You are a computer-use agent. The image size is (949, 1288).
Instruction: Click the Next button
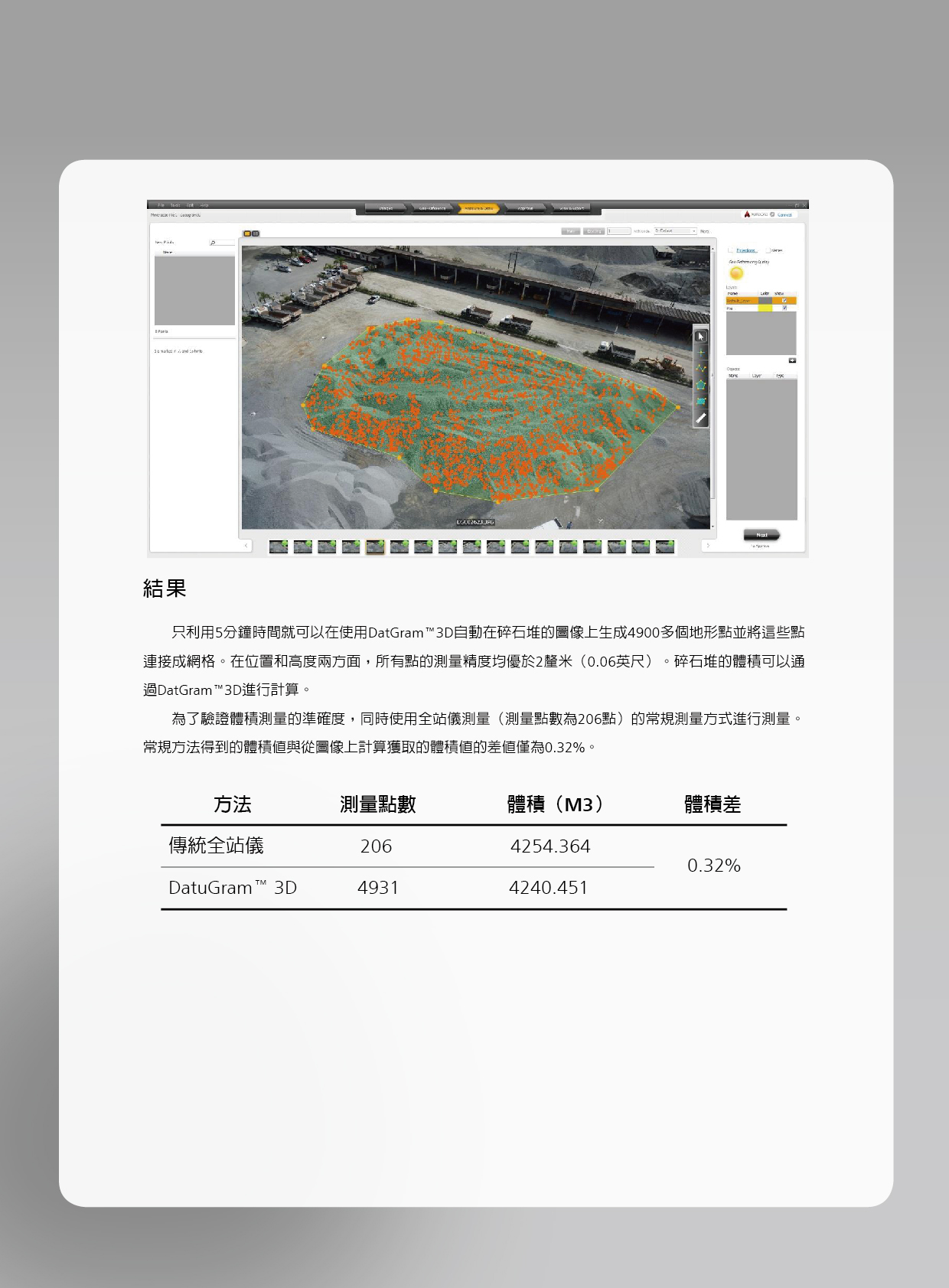click(x=761, y=535)
